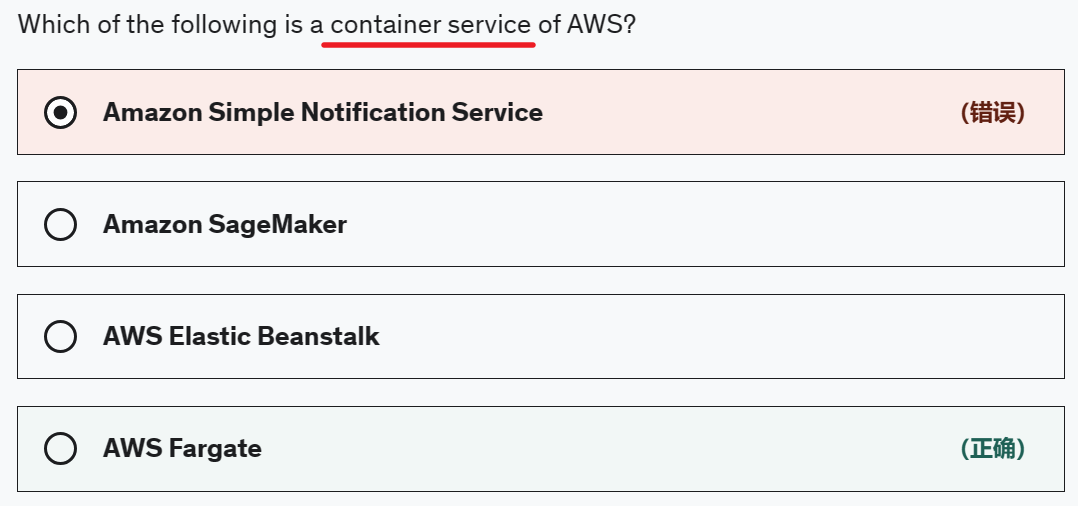
Task: Click the green (正确) correct marker
Action: click(992, 448)
